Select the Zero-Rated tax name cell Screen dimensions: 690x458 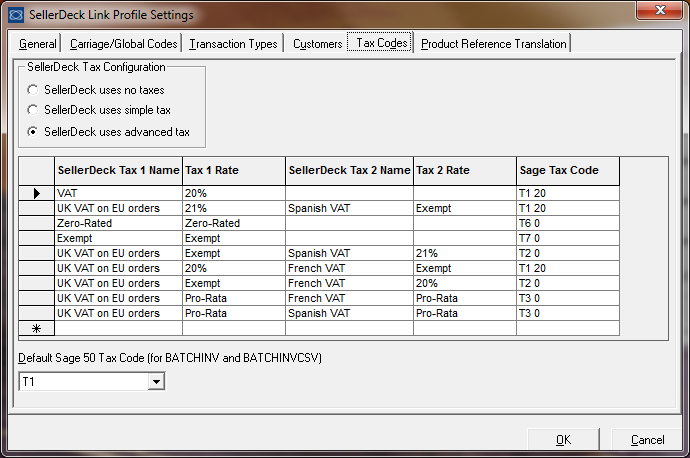click(x=118, y=223)
